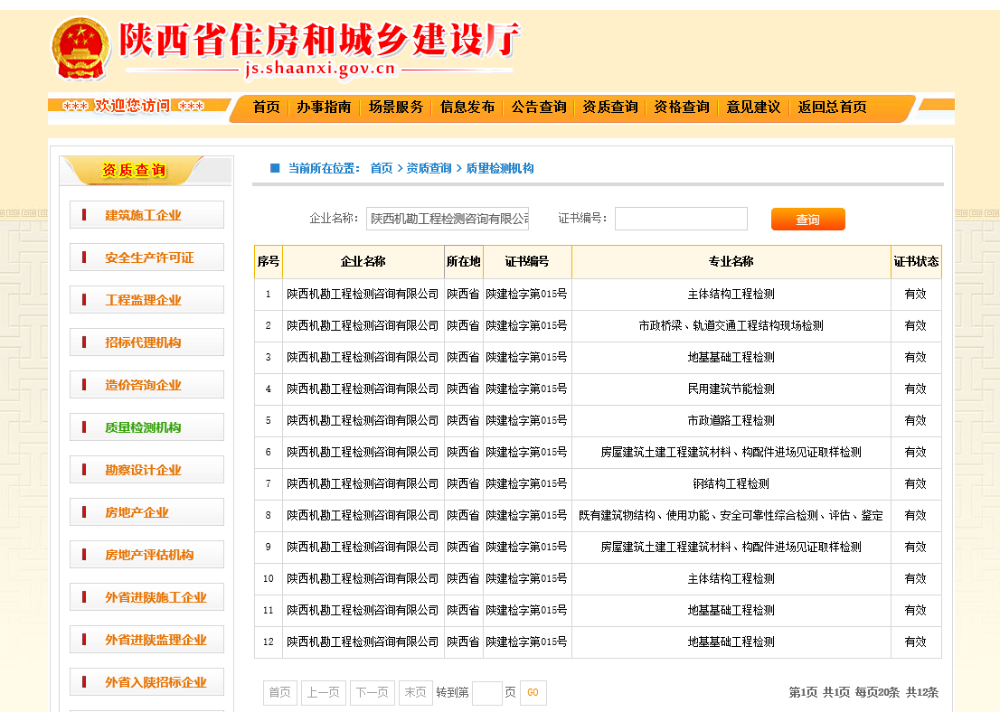Click 返回总首页 in navigation bar
The image size is (1000, 712).
831,107
